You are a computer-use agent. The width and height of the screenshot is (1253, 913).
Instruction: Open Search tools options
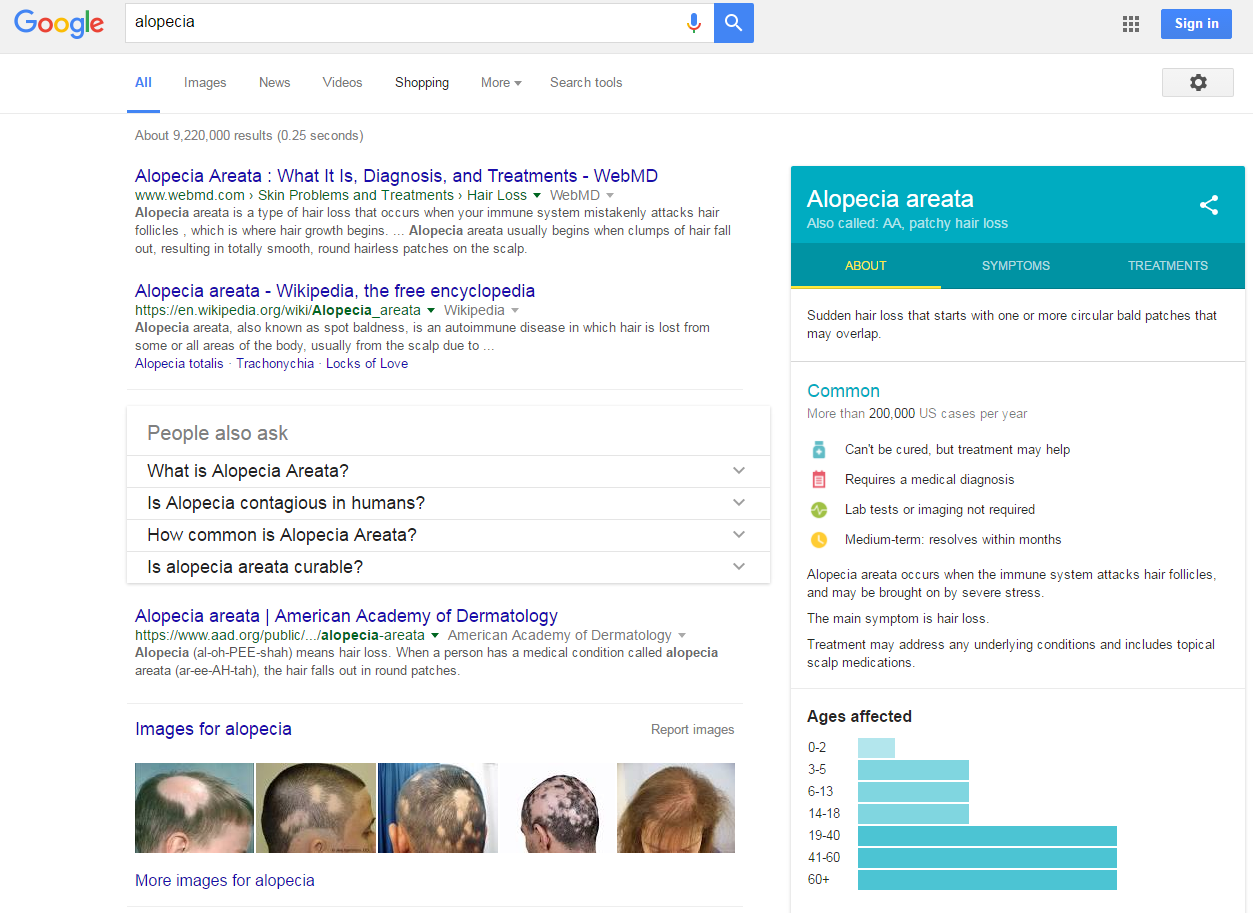(586, 83)
